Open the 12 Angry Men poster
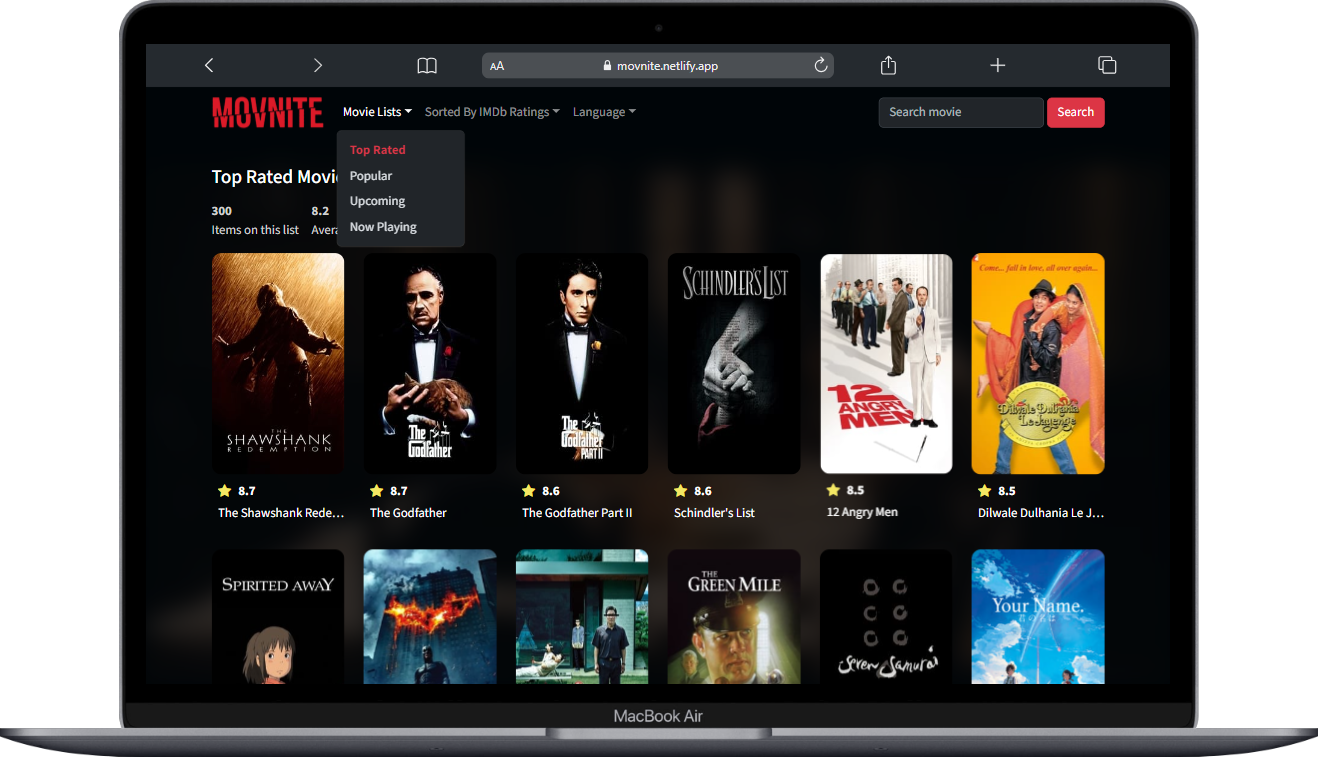1318x757 pixels. 886,363
